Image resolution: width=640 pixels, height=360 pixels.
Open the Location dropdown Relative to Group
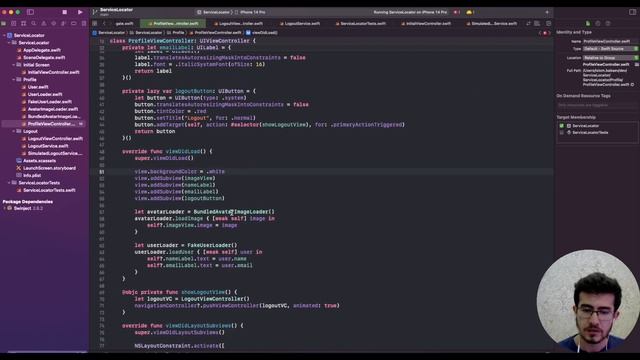[610, 58]
